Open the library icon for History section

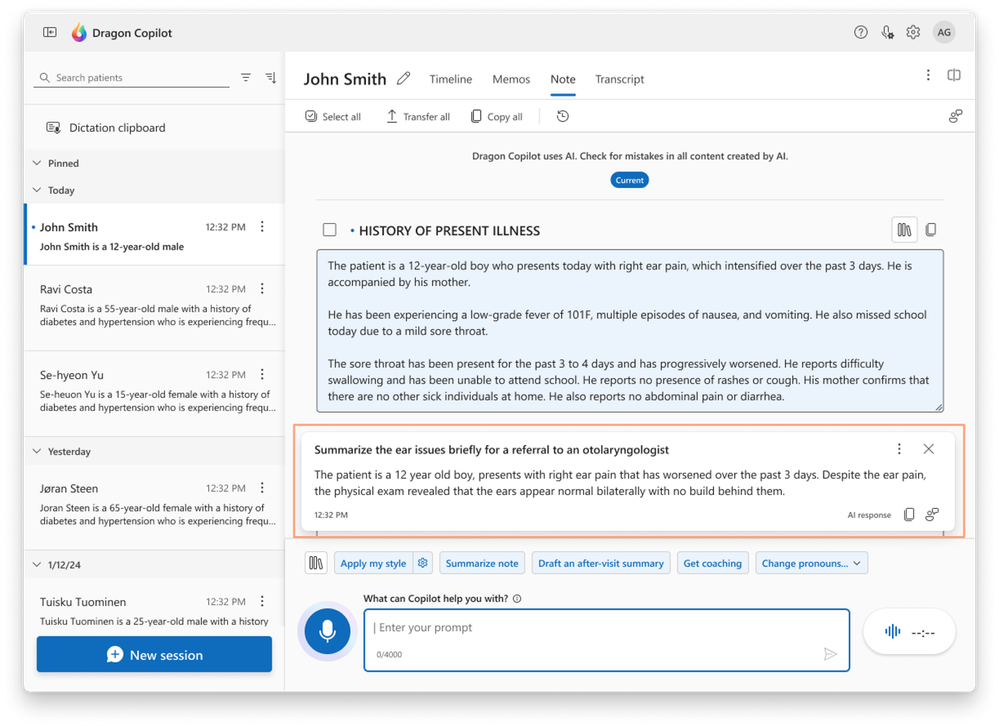(904, 229)
